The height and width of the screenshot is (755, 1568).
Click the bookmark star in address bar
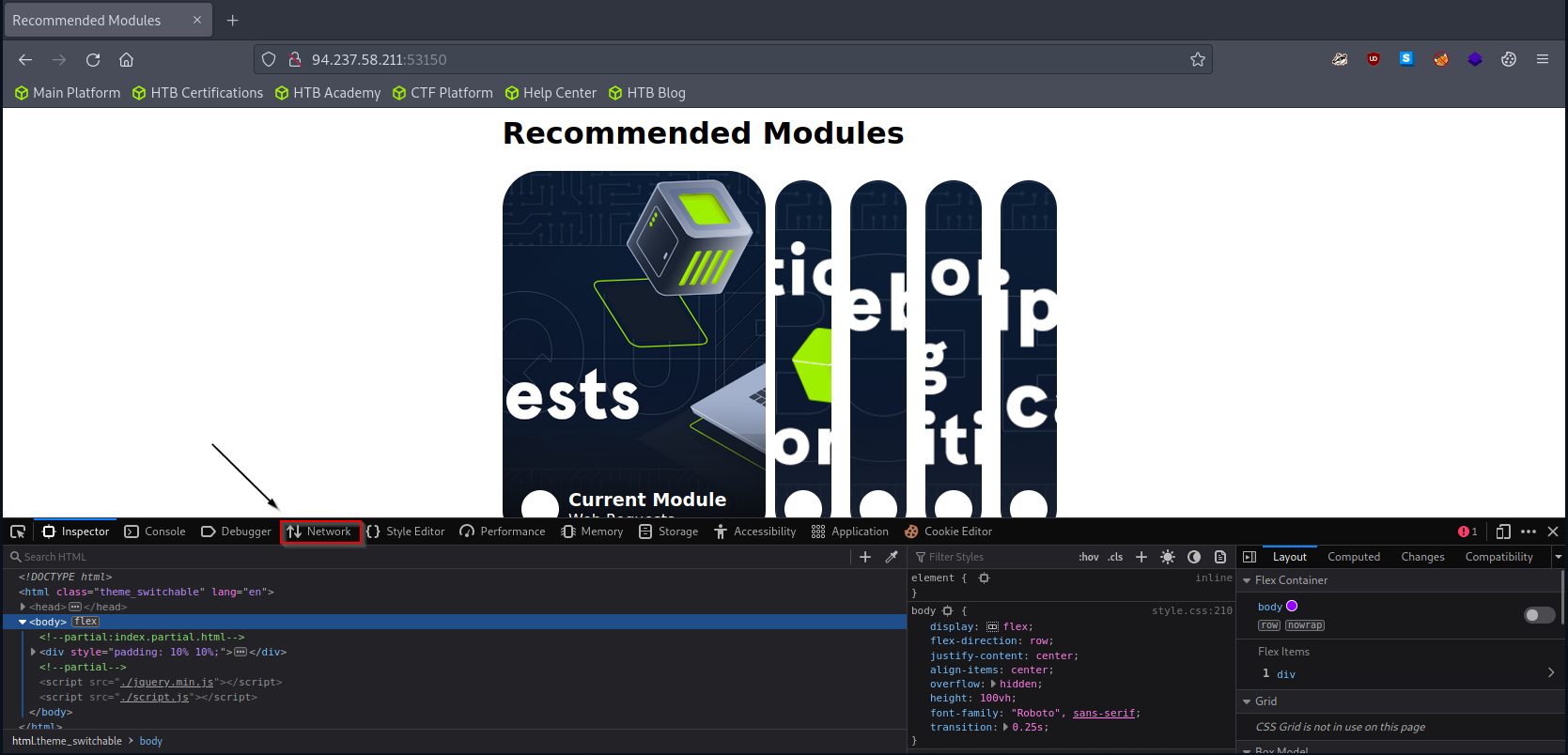coord(1198,59)
